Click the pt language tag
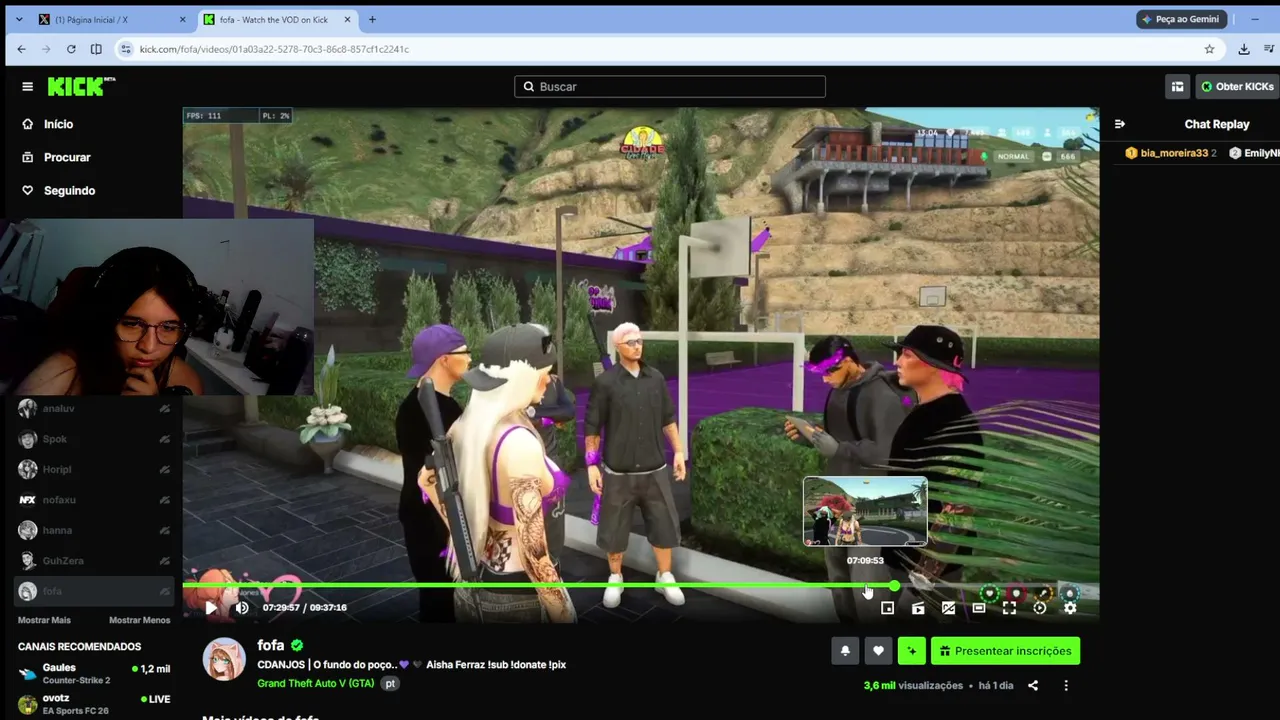Viewport: 1280px width, 720px height. 391,684
